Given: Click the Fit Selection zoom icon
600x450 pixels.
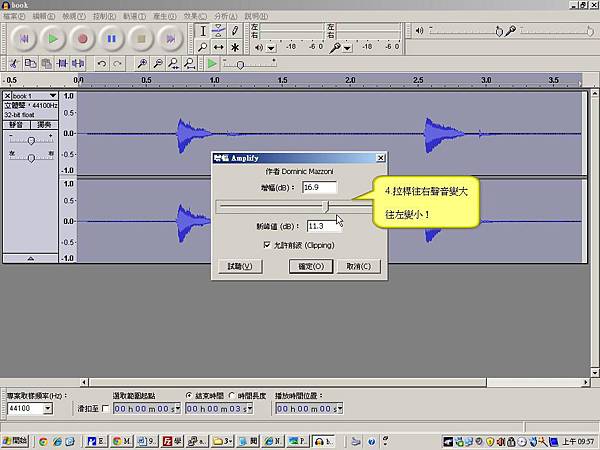Looking at the screenshot, I should click(174, 64).
